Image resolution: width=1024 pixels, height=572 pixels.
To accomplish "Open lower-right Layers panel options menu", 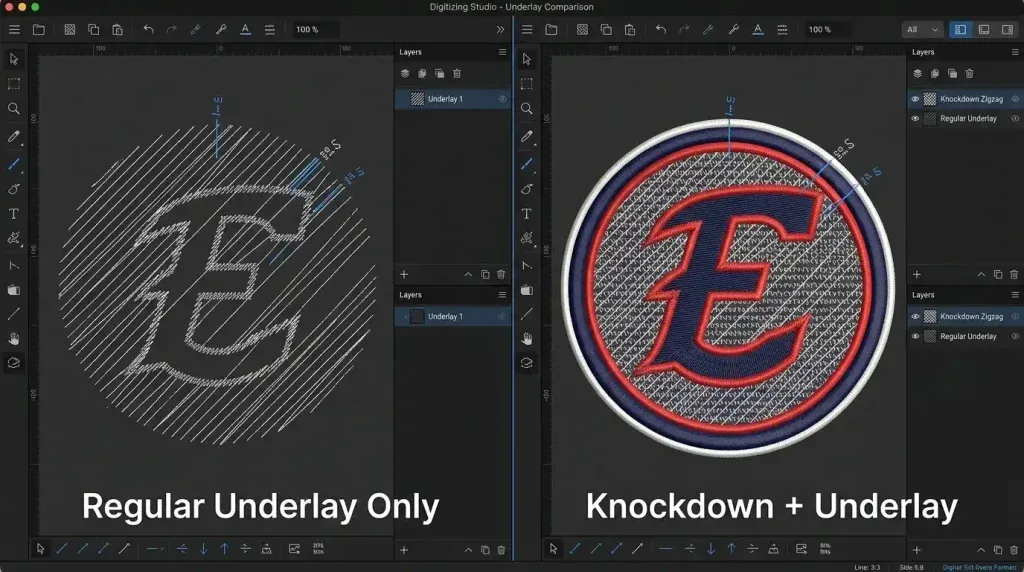I will 1015,295.
